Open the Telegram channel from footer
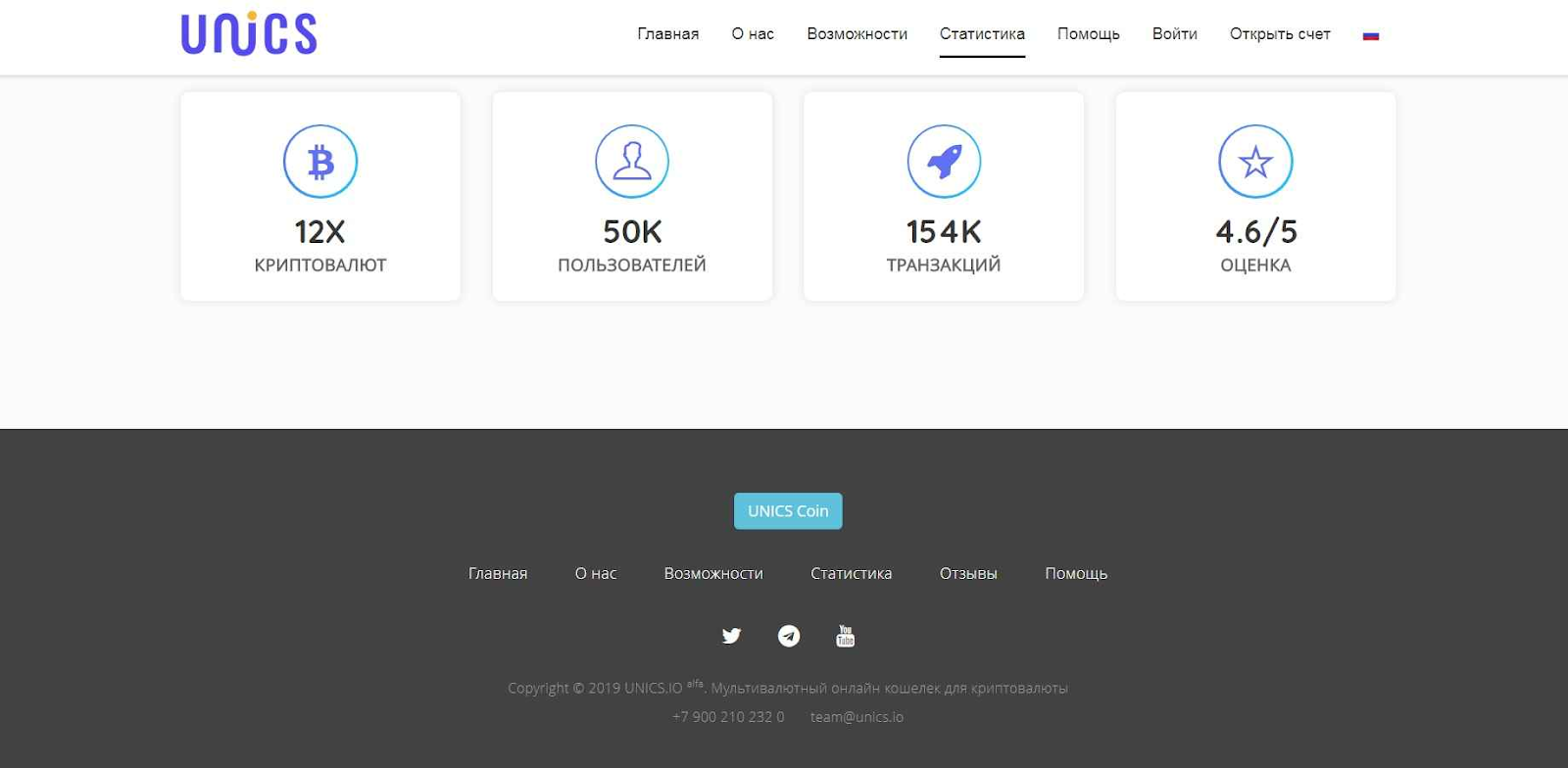 (789, 636)
